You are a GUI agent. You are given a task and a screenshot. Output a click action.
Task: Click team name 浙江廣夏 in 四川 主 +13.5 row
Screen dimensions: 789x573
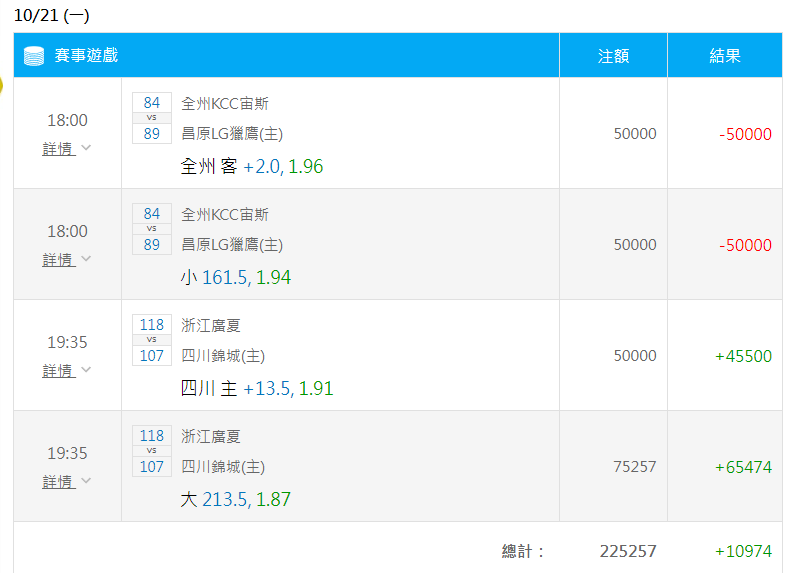[211, 325]
